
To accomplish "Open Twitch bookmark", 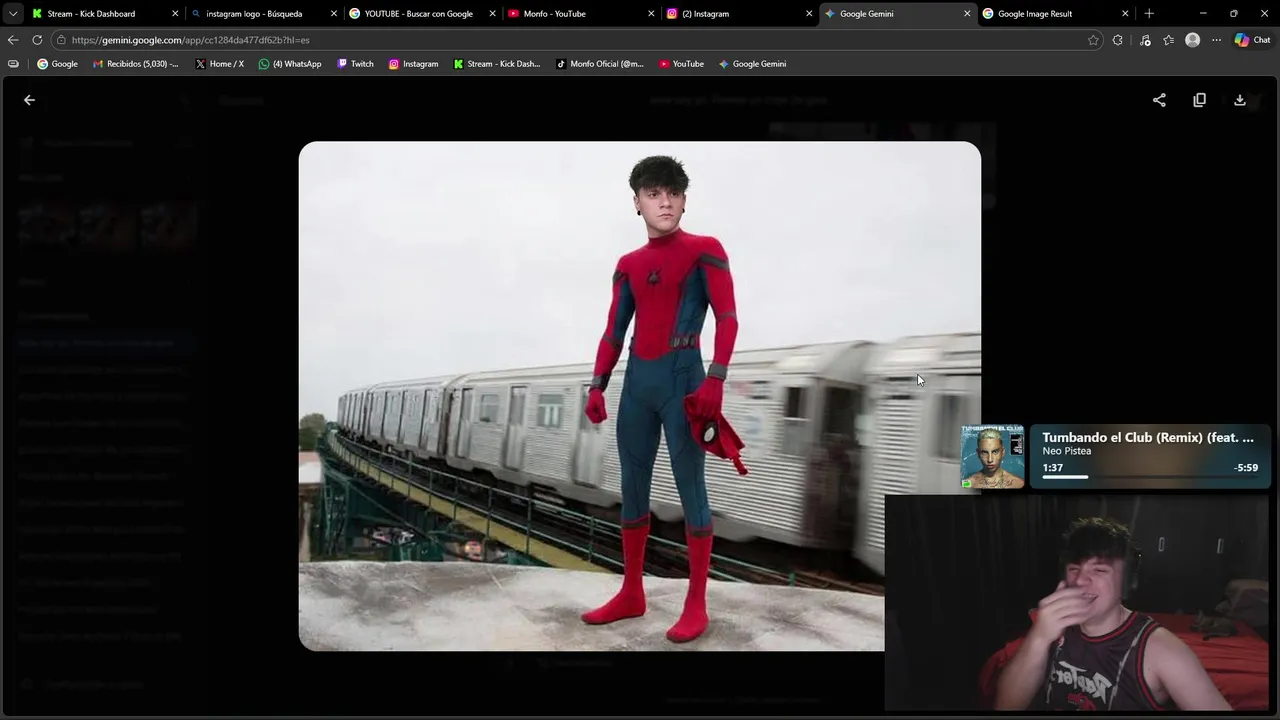I will pyautogui.click(x=355, y=64).
